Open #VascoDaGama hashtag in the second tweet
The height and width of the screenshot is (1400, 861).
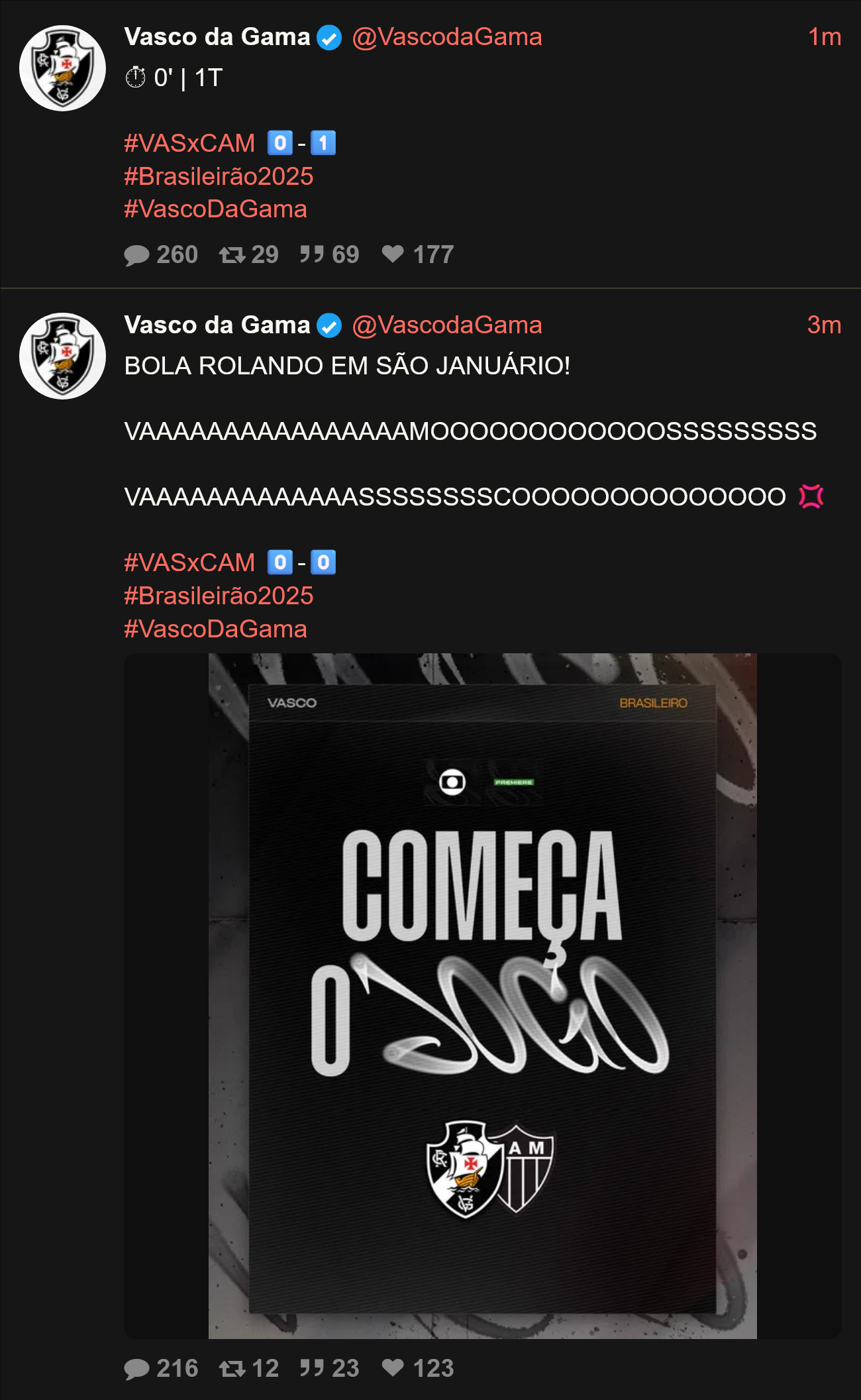[215, 629]
